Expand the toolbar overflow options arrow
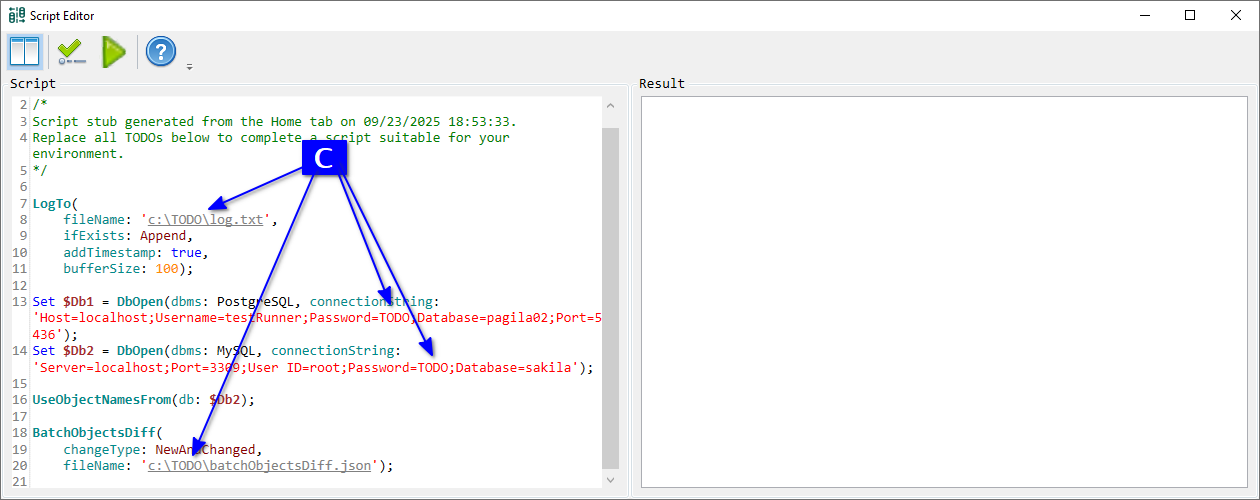The width and height of the screenshot is (1260, 500). click(189, 67)
